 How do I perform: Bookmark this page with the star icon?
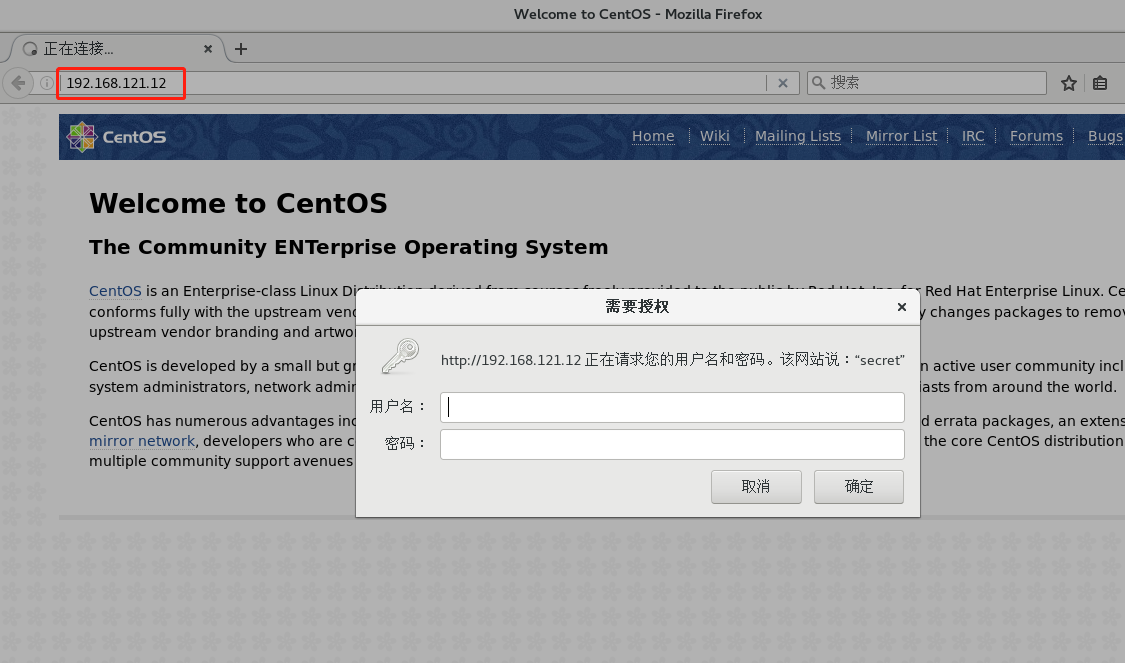(x=1069, y=83)
